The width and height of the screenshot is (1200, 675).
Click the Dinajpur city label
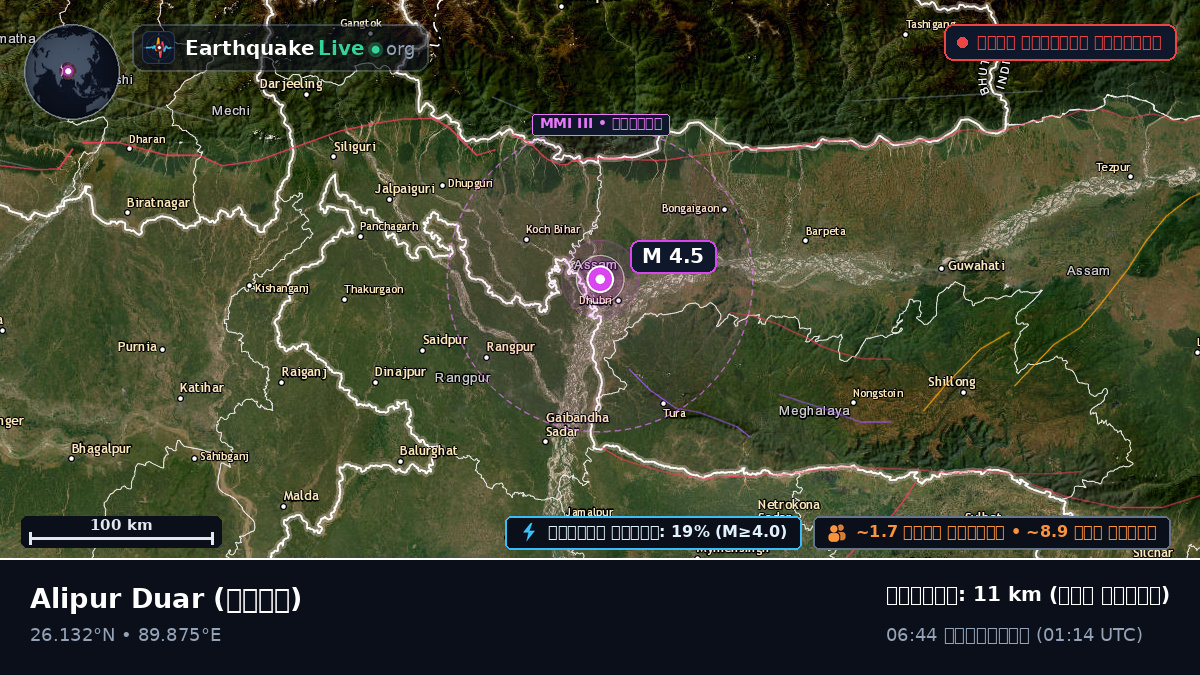click(400, 372)
